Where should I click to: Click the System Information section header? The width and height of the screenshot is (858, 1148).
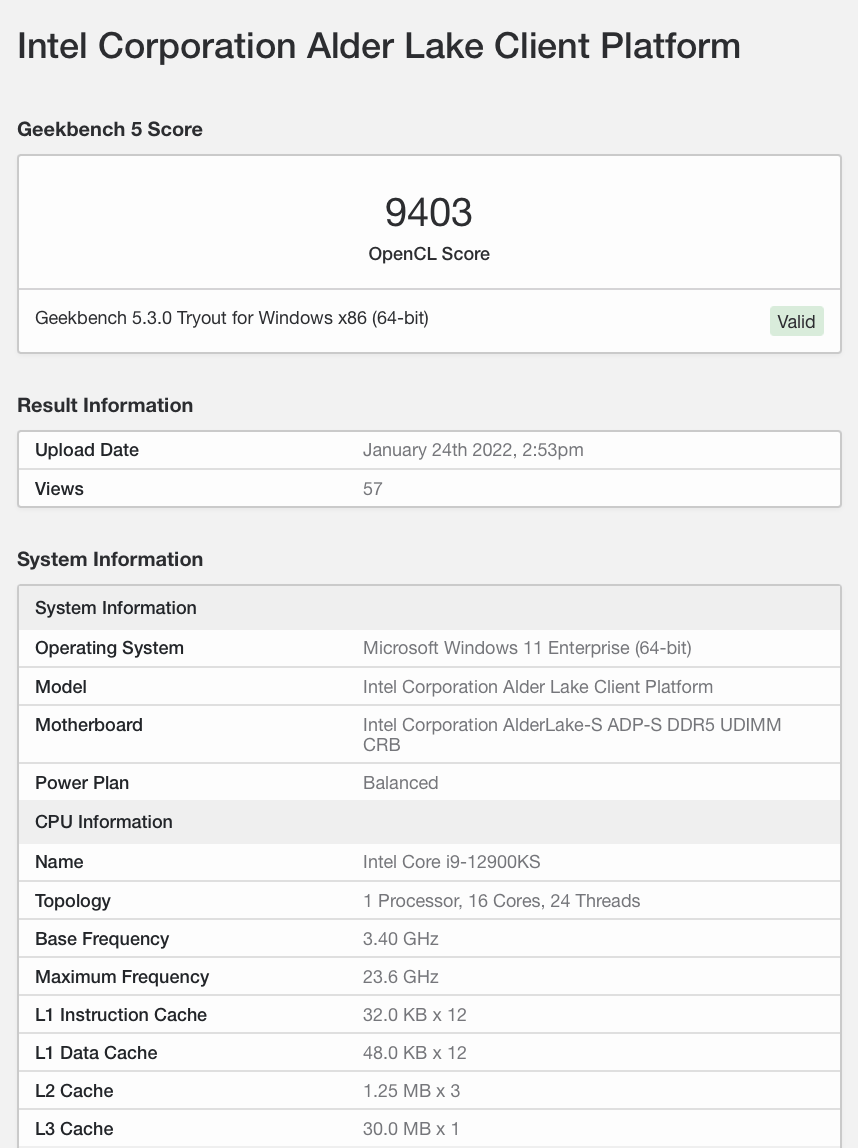tap(115, 607)
